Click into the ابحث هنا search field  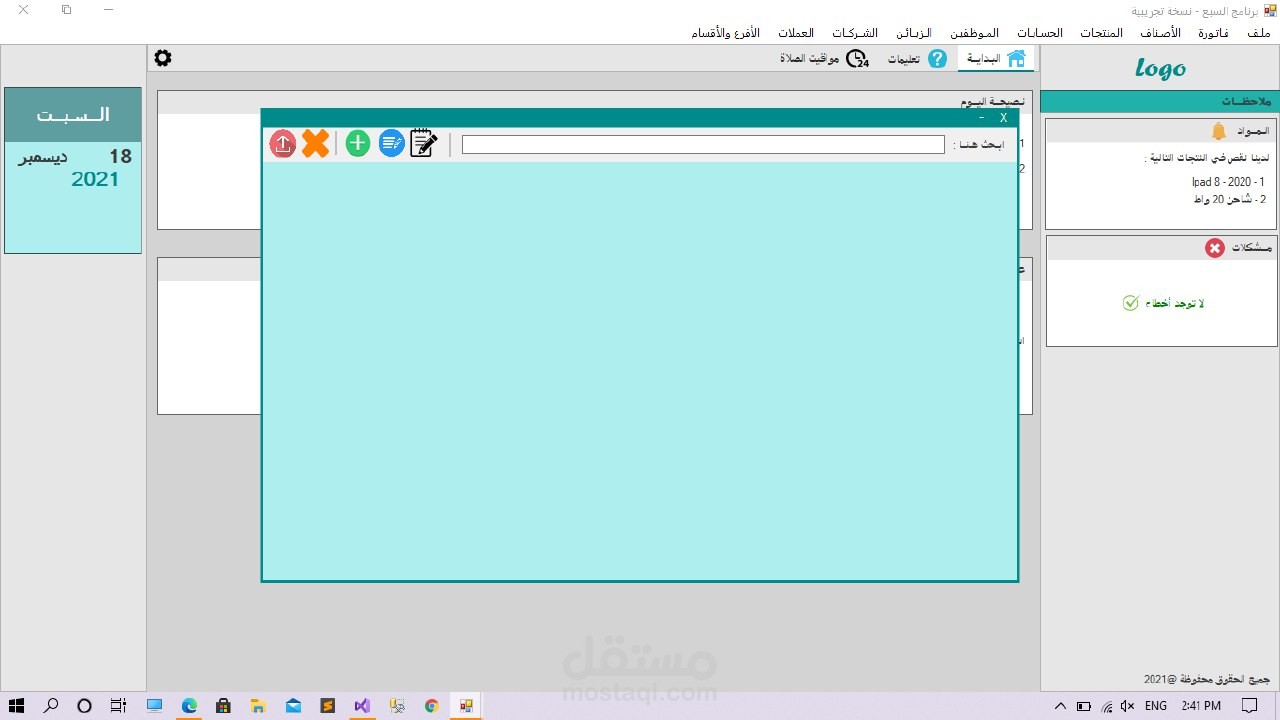point(703,145)
